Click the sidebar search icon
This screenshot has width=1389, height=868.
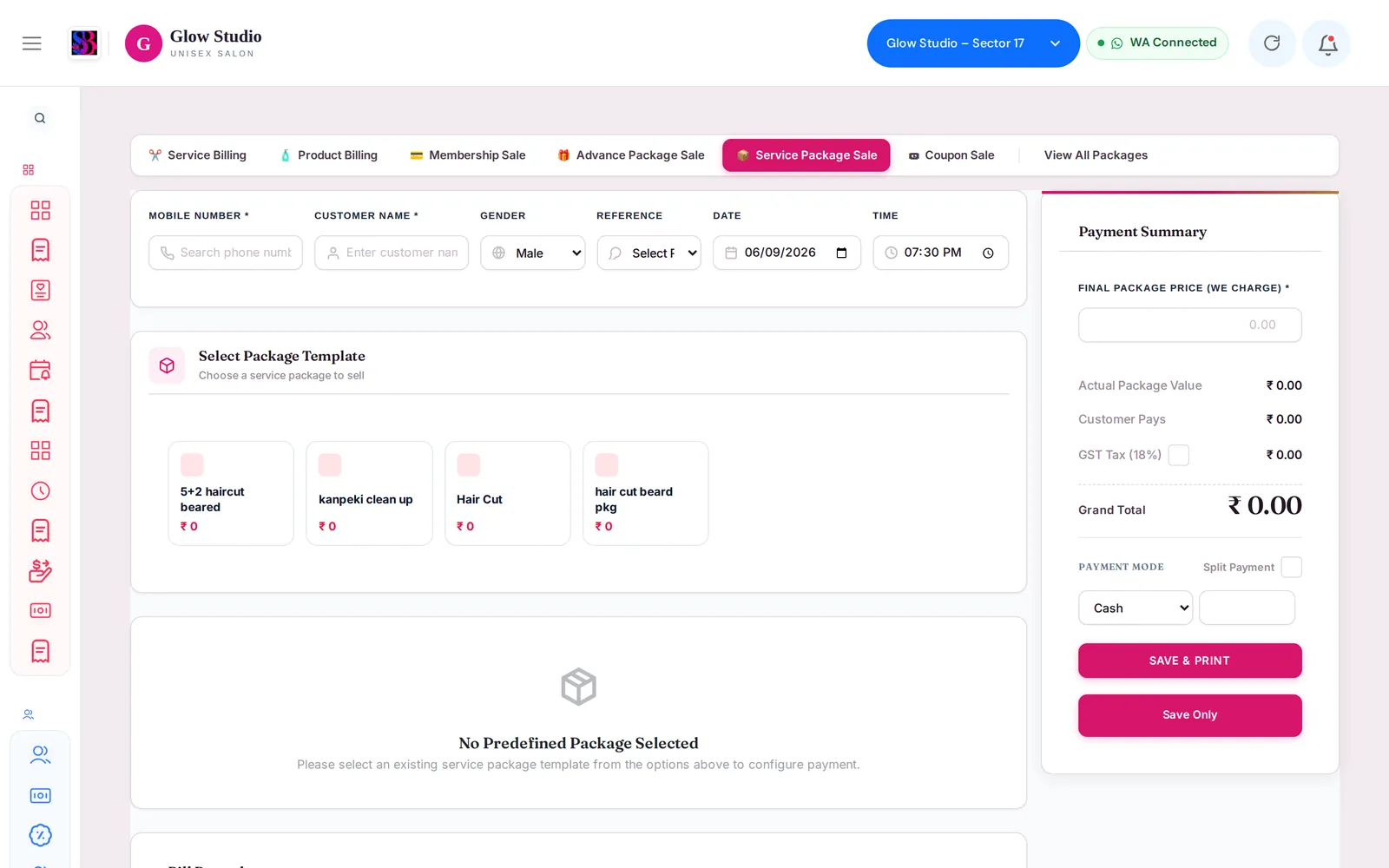tap(40, 118)
